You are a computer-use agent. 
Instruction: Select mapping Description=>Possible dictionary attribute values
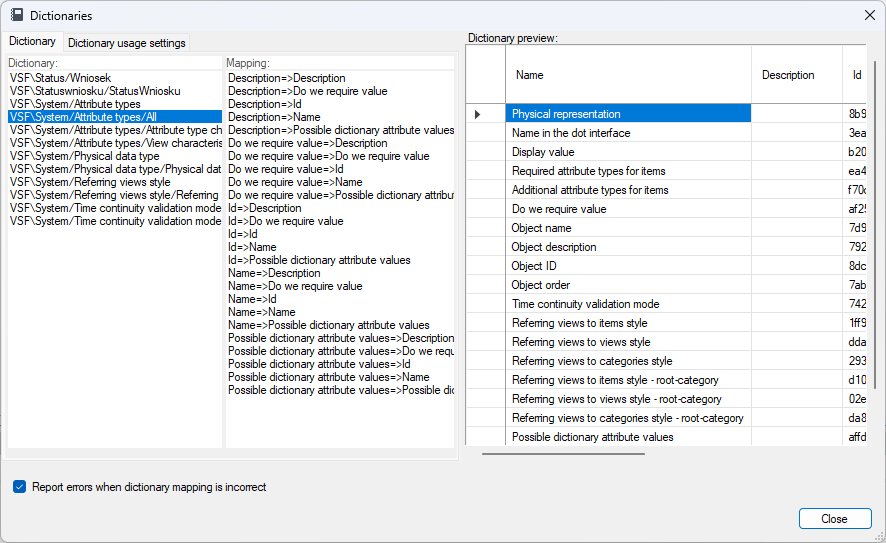(x=340, y=130)
